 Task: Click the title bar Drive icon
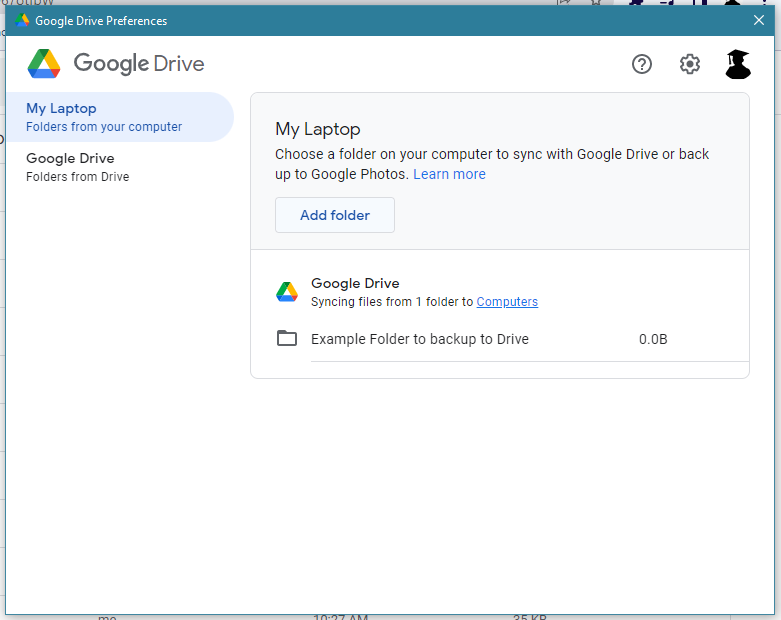pos(22,20)
